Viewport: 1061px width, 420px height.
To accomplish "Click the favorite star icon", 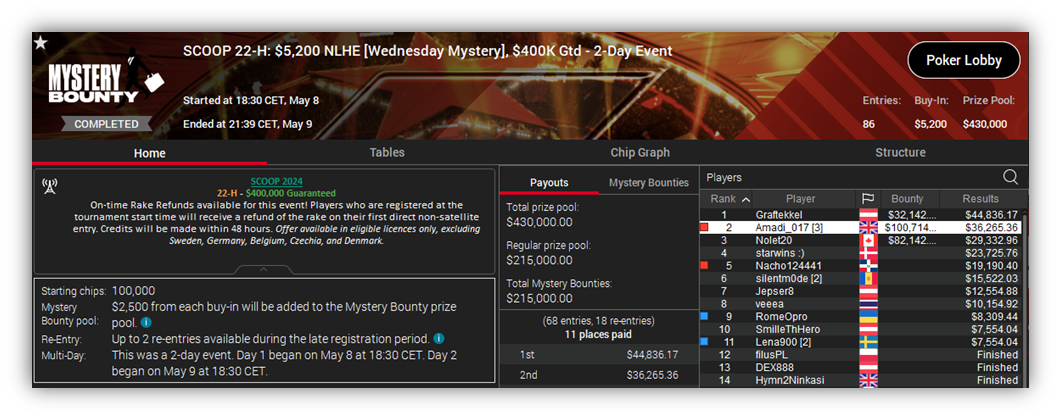I will [41, 43].
